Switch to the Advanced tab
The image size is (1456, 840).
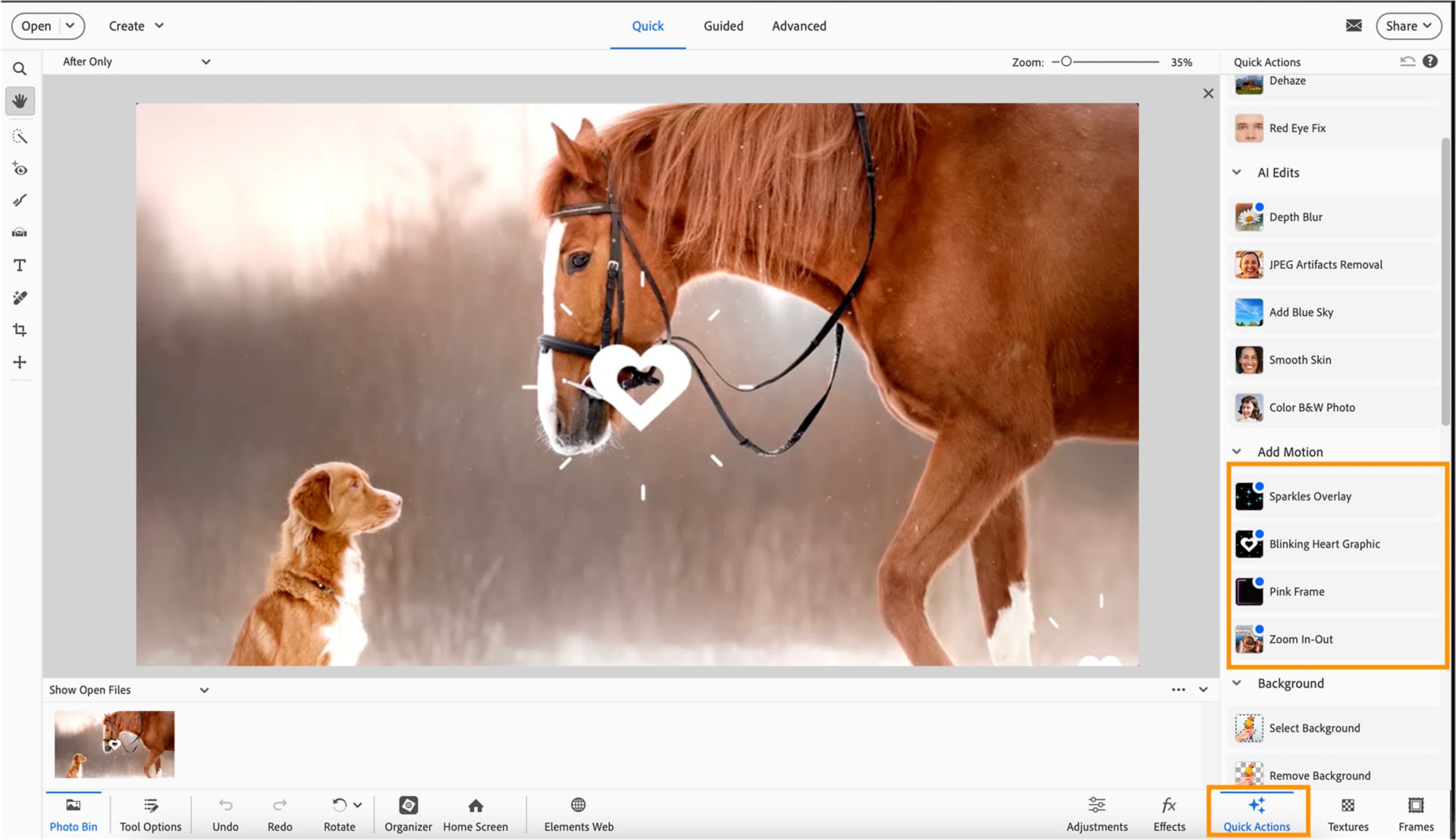point(799,26)
